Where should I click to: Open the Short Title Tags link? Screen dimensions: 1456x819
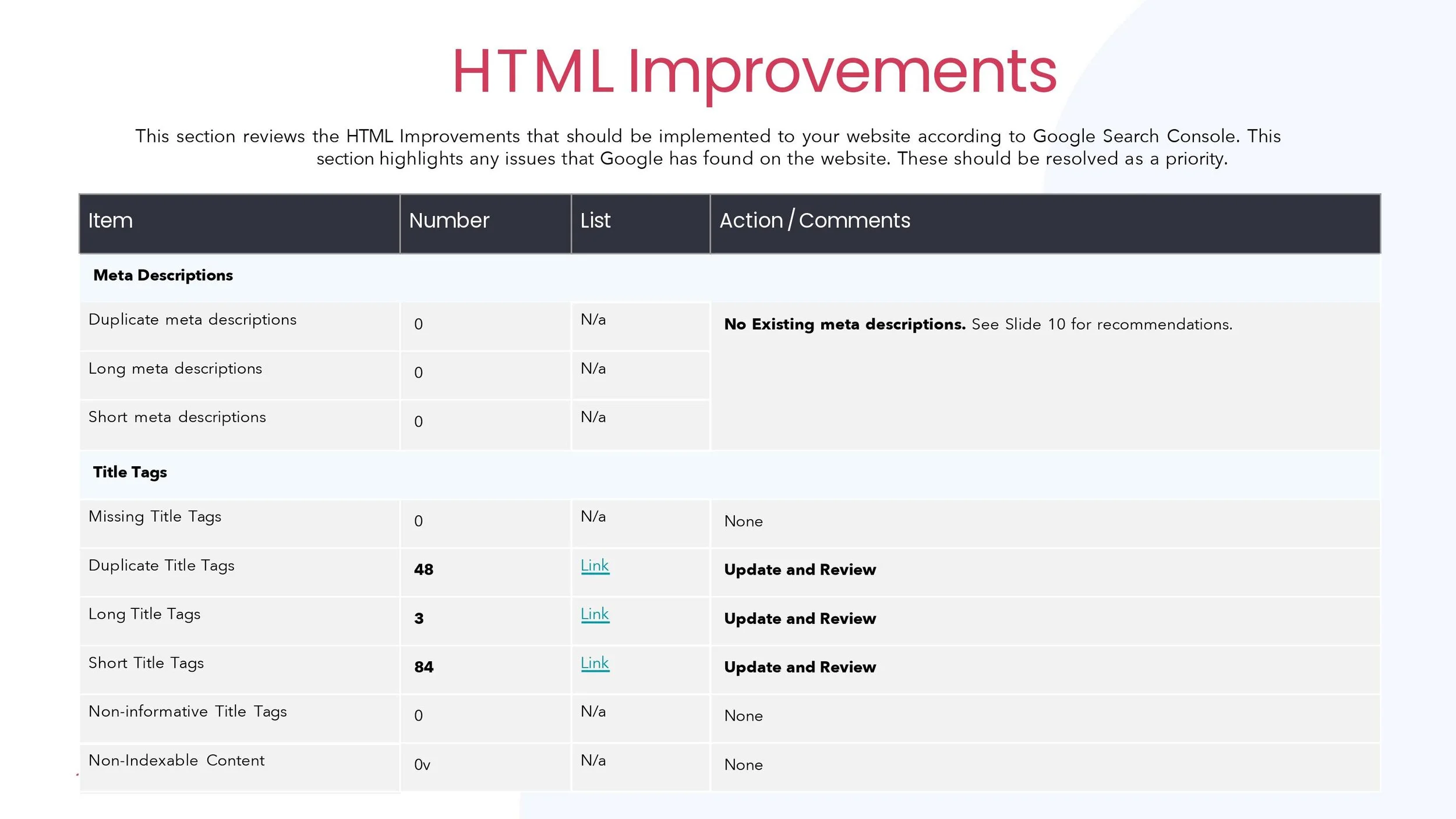(595, 662)
